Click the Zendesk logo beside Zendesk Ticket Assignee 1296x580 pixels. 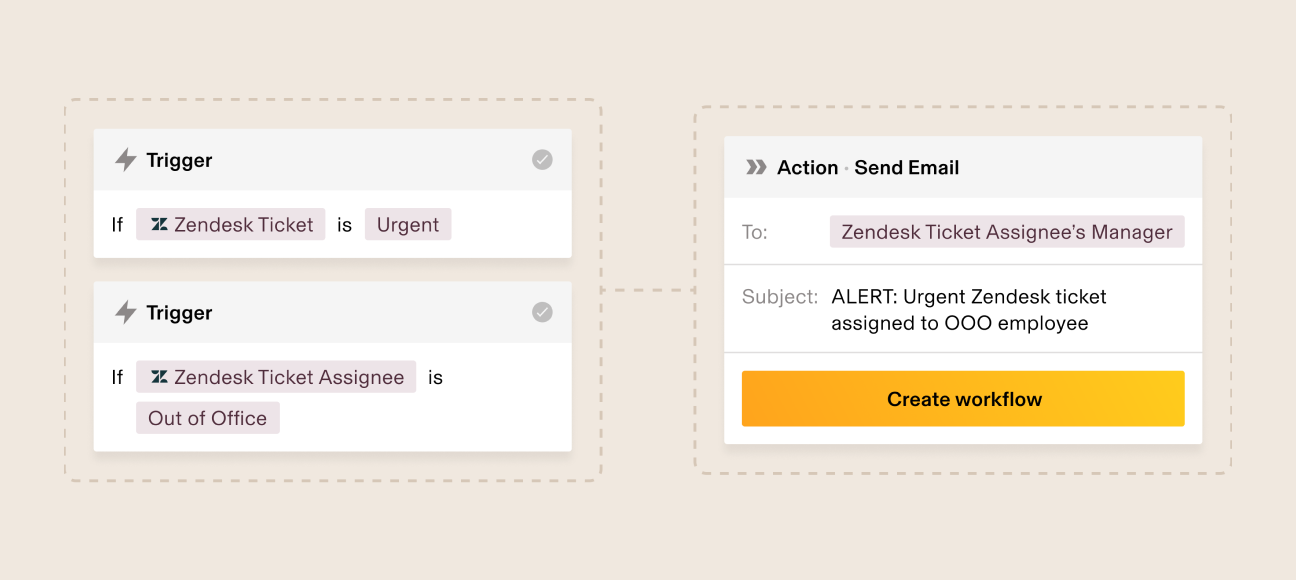[x=159, y=377]
